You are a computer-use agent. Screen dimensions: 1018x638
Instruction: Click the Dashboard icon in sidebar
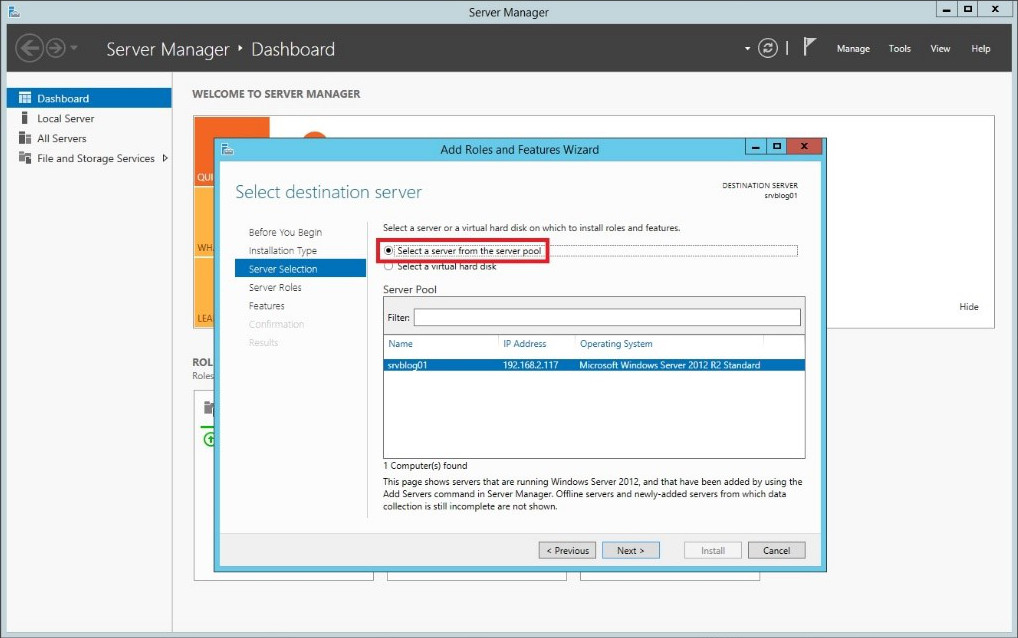coord(25,98)
